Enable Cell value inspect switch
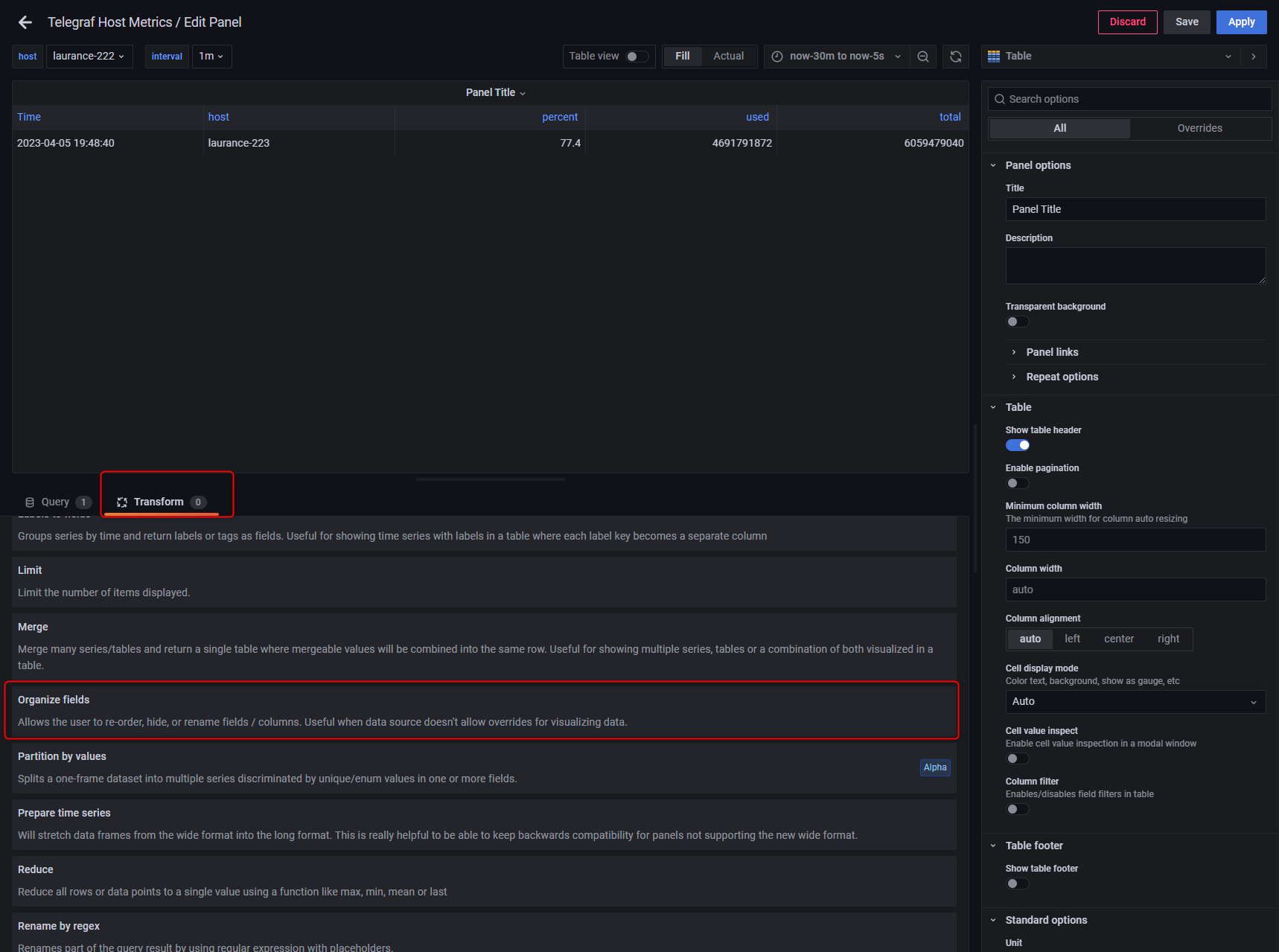1279x952 pixels. click(x=1017, y=758)
